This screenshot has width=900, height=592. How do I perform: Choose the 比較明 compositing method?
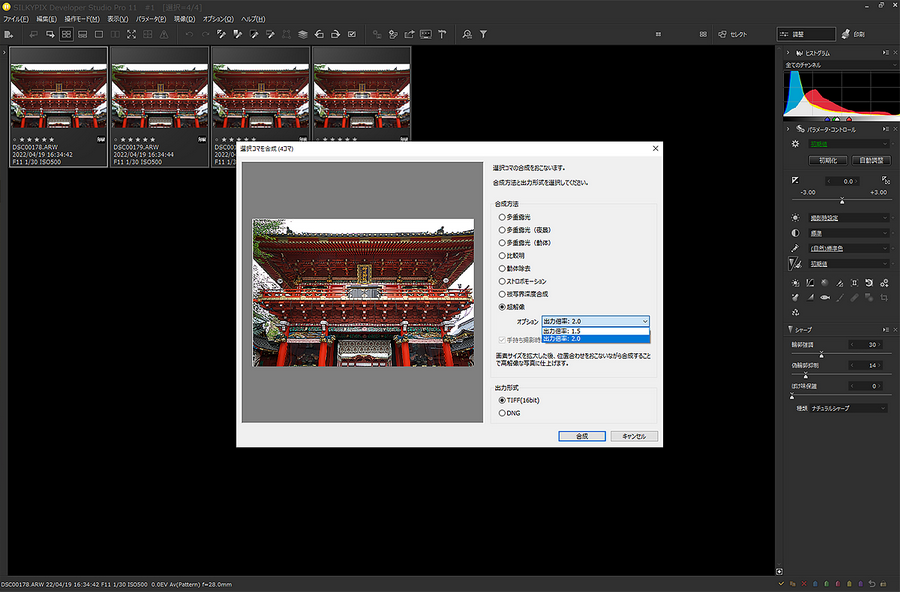[502, 256]
